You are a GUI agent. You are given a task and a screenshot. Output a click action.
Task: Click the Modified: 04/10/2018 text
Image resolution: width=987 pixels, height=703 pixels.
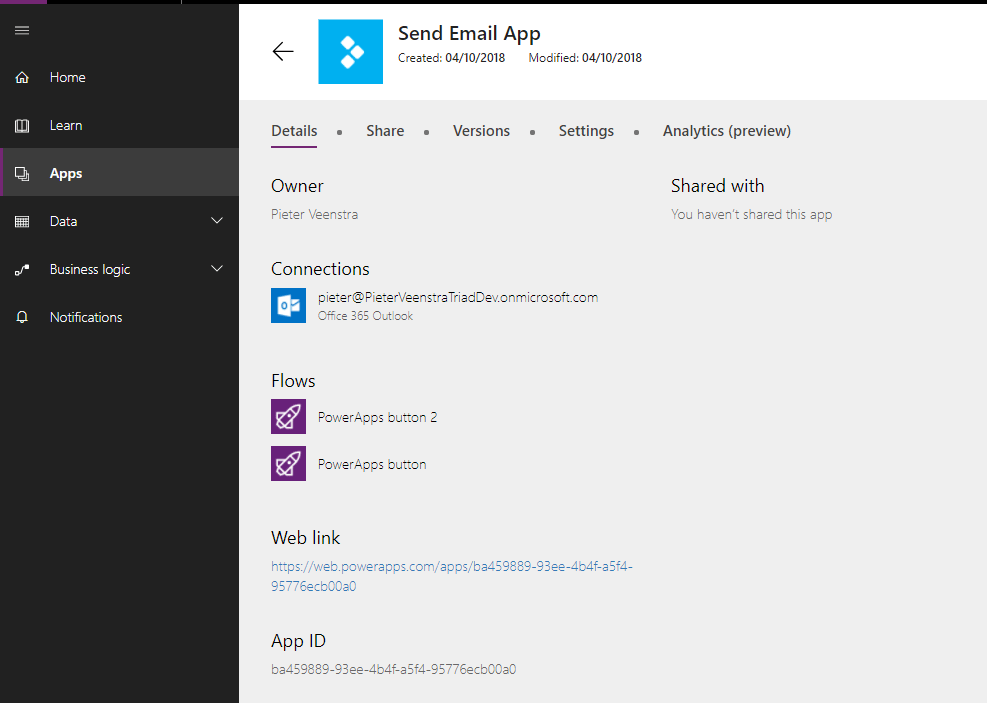pos(585,58)
